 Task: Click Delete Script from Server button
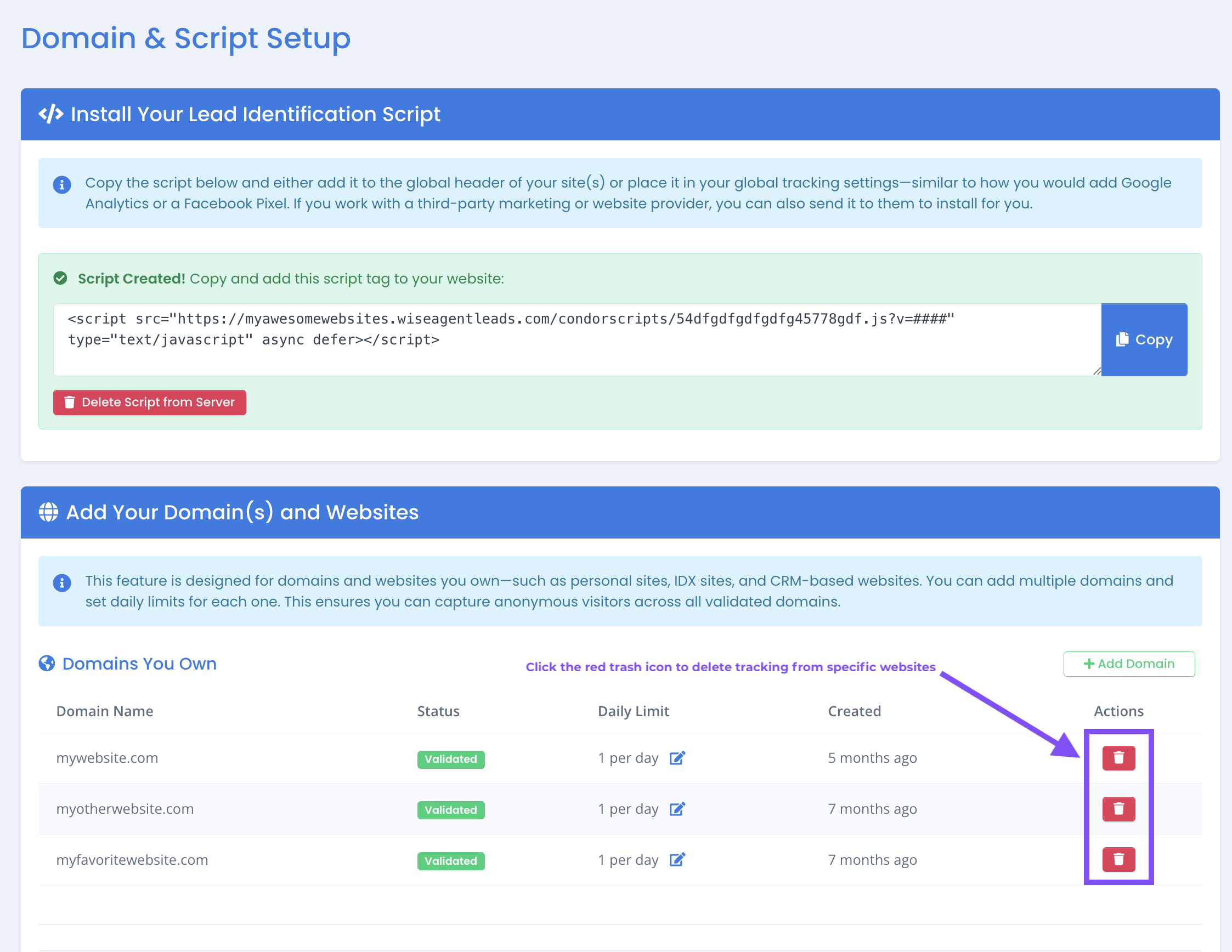[x=150, y=402]
